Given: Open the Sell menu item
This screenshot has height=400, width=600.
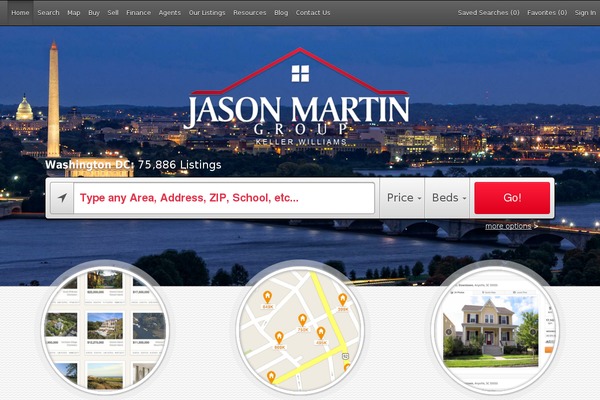Looking at the screenshot, I should (x=113, y=13).
